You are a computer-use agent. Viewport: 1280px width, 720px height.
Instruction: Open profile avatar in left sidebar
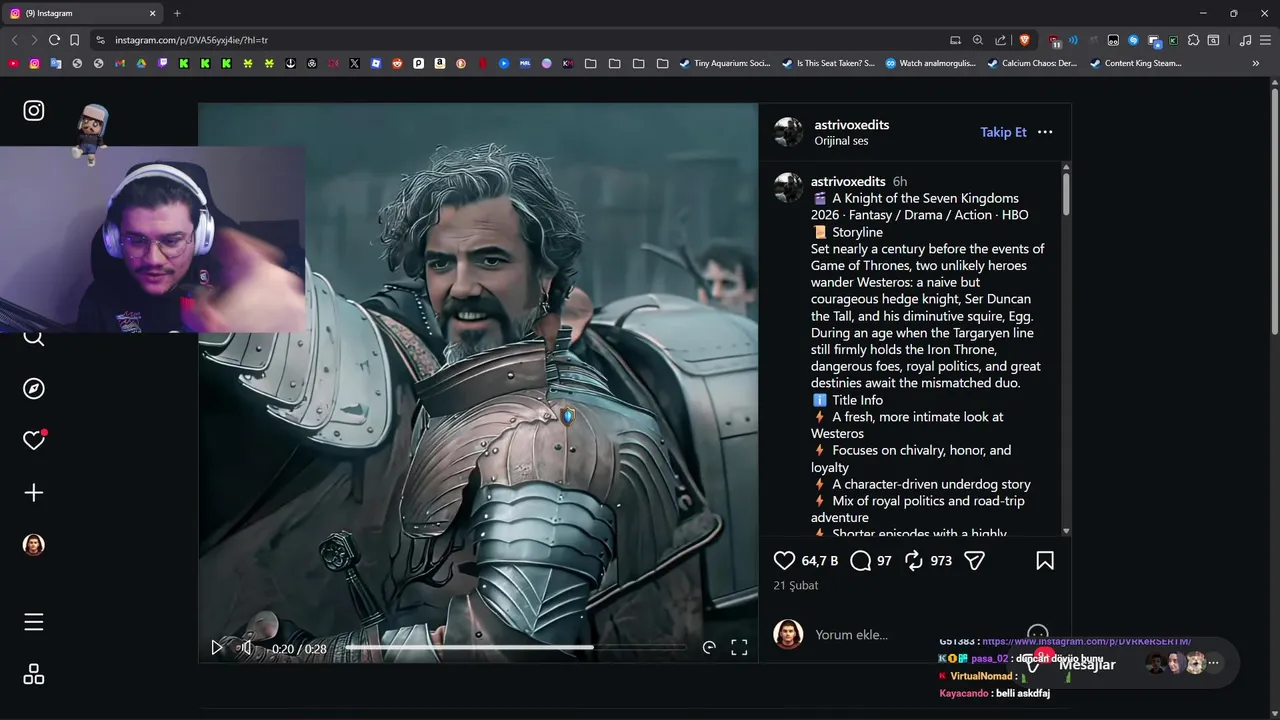(34, 545)
